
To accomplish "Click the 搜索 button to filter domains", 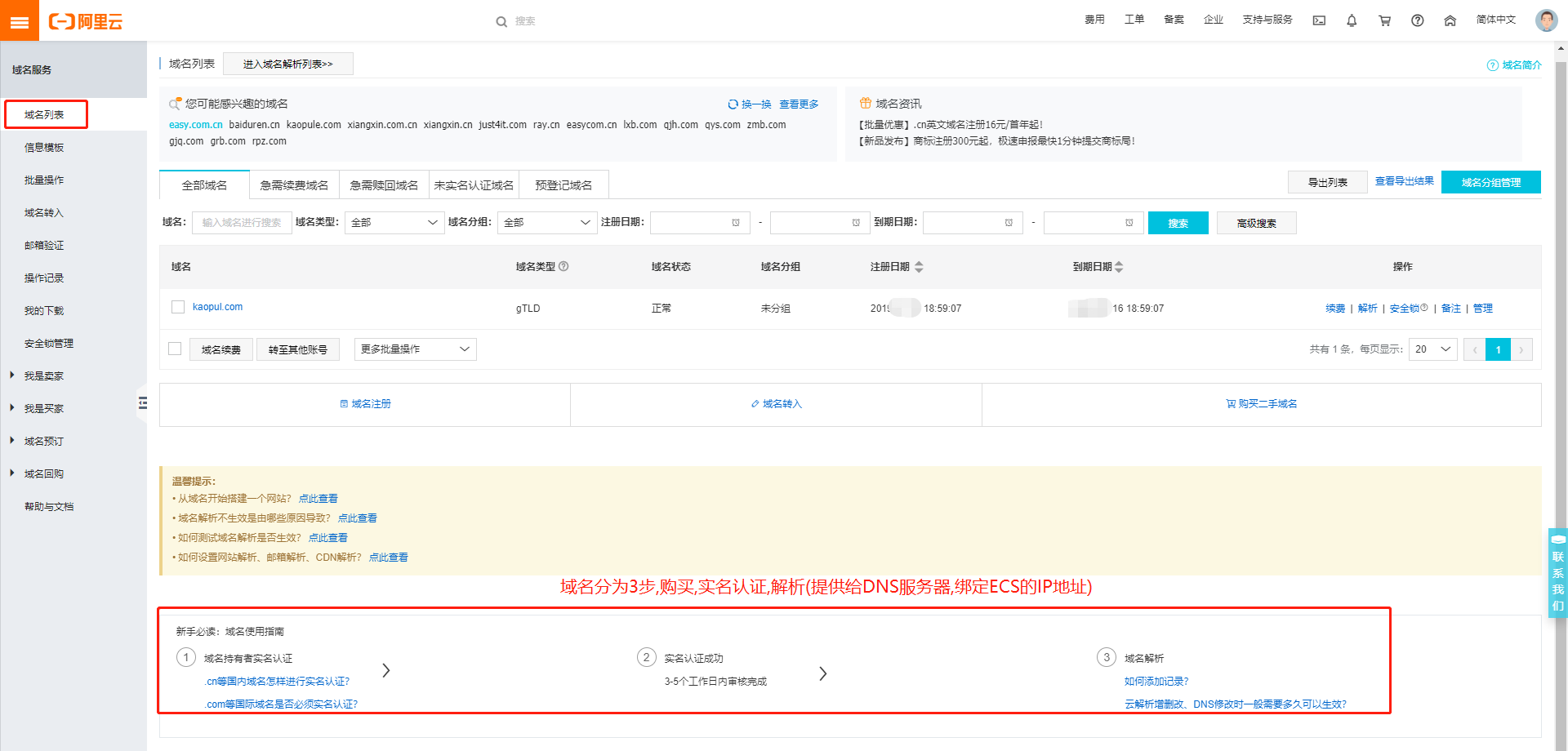I will [1178, 222].
